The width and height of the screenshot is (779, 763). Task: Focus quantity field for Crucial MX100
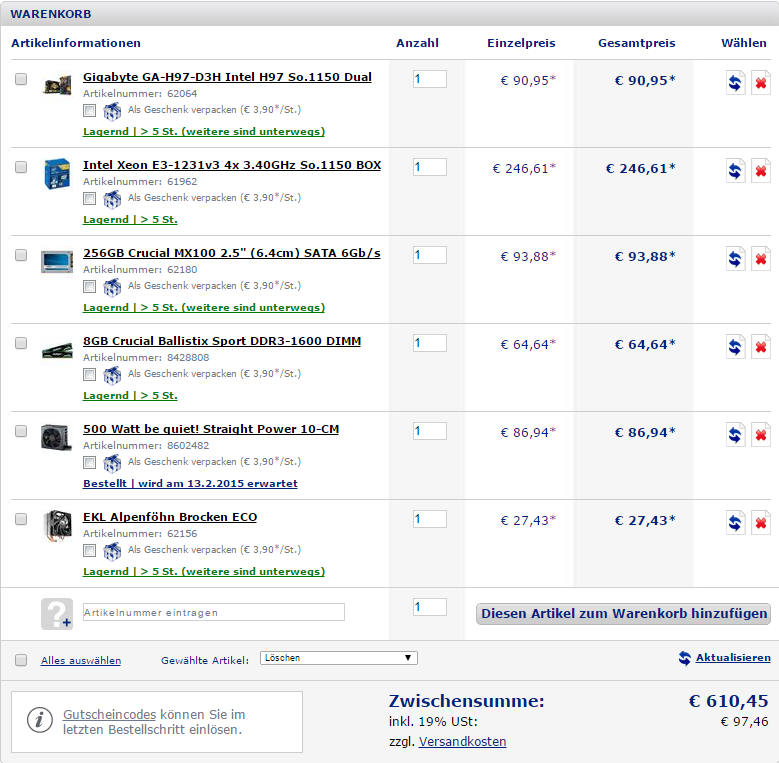pyautogui.click(x=430, y=255)
